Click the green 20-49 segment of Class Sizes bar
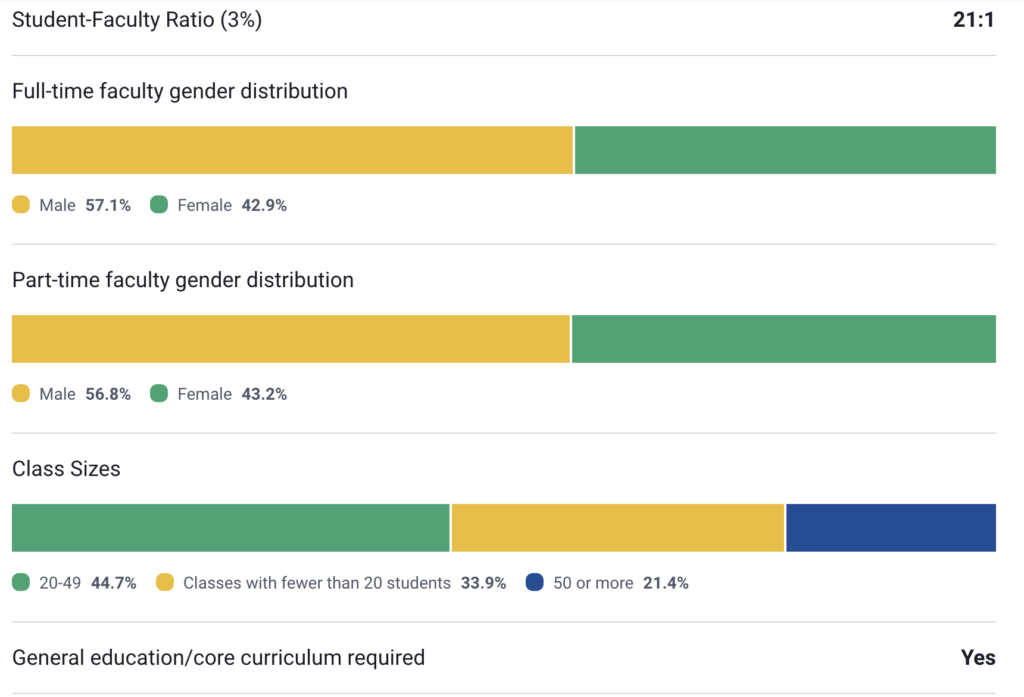This screenshot has width=1024, height=697. pos(230,528)
